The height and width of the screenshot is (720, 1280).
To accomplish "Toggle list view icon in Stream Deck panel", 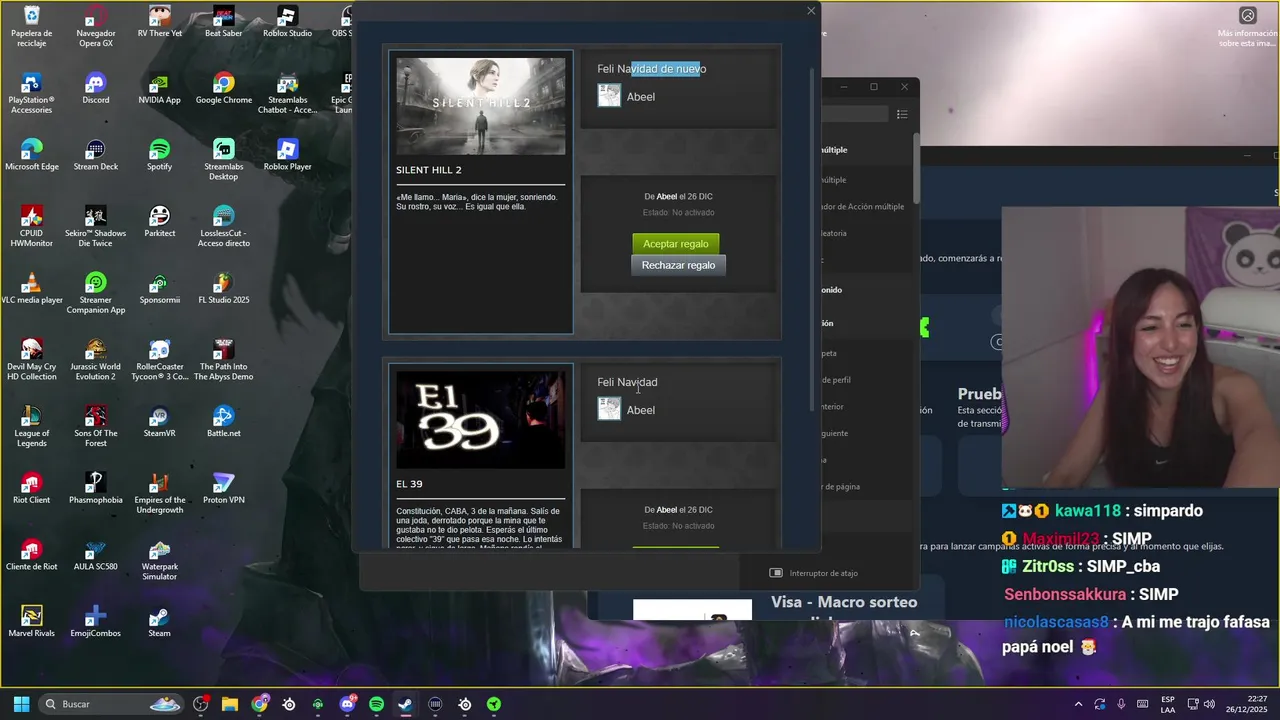I will pyautogui.click(x=901, y=115).
